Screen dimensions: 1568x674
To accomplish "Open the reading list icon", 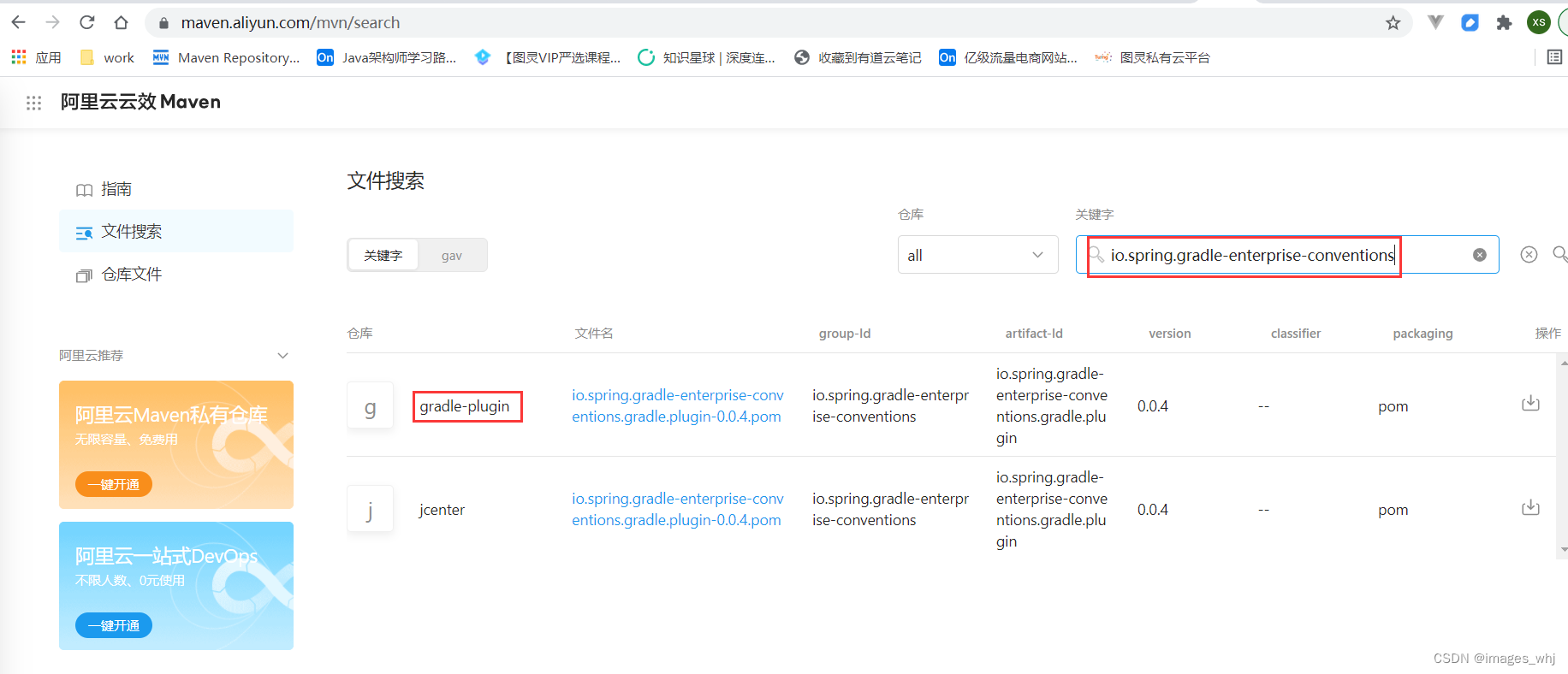I will pyautogui.click(x=1554, y=57).
